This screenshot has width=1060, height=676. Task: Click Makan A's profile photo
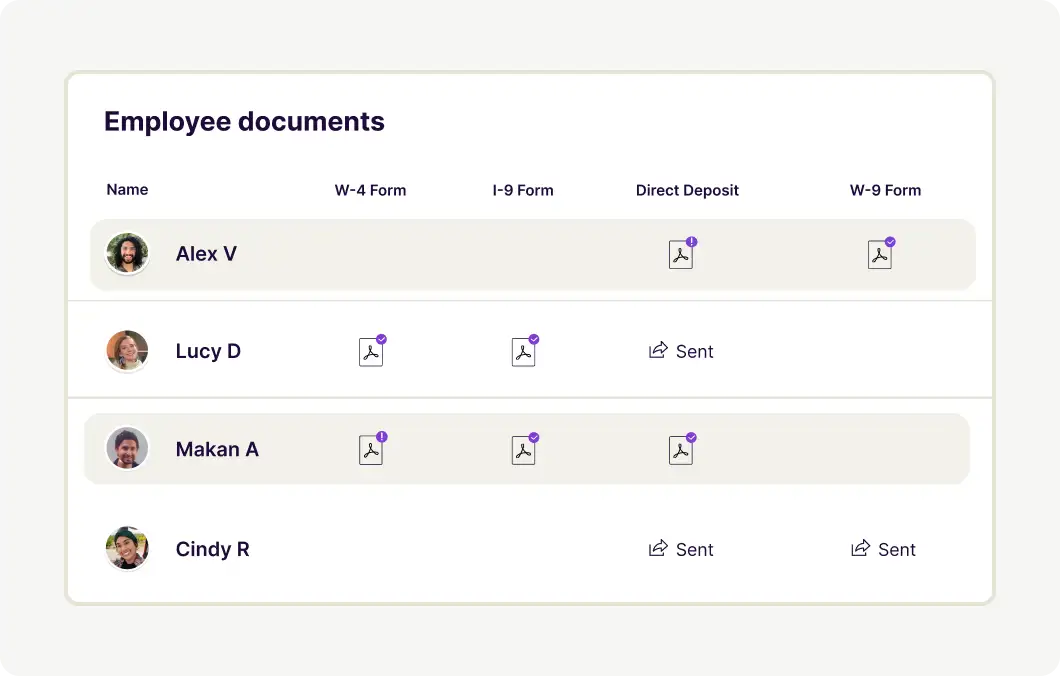[x=127, y=448]
